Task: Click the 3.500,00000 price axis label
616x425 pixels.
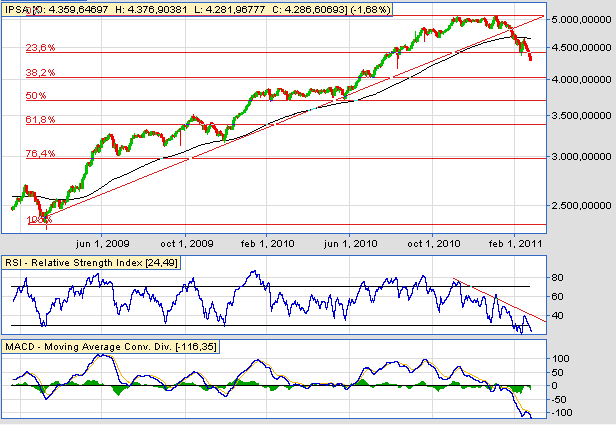Action: click(581, 115)
